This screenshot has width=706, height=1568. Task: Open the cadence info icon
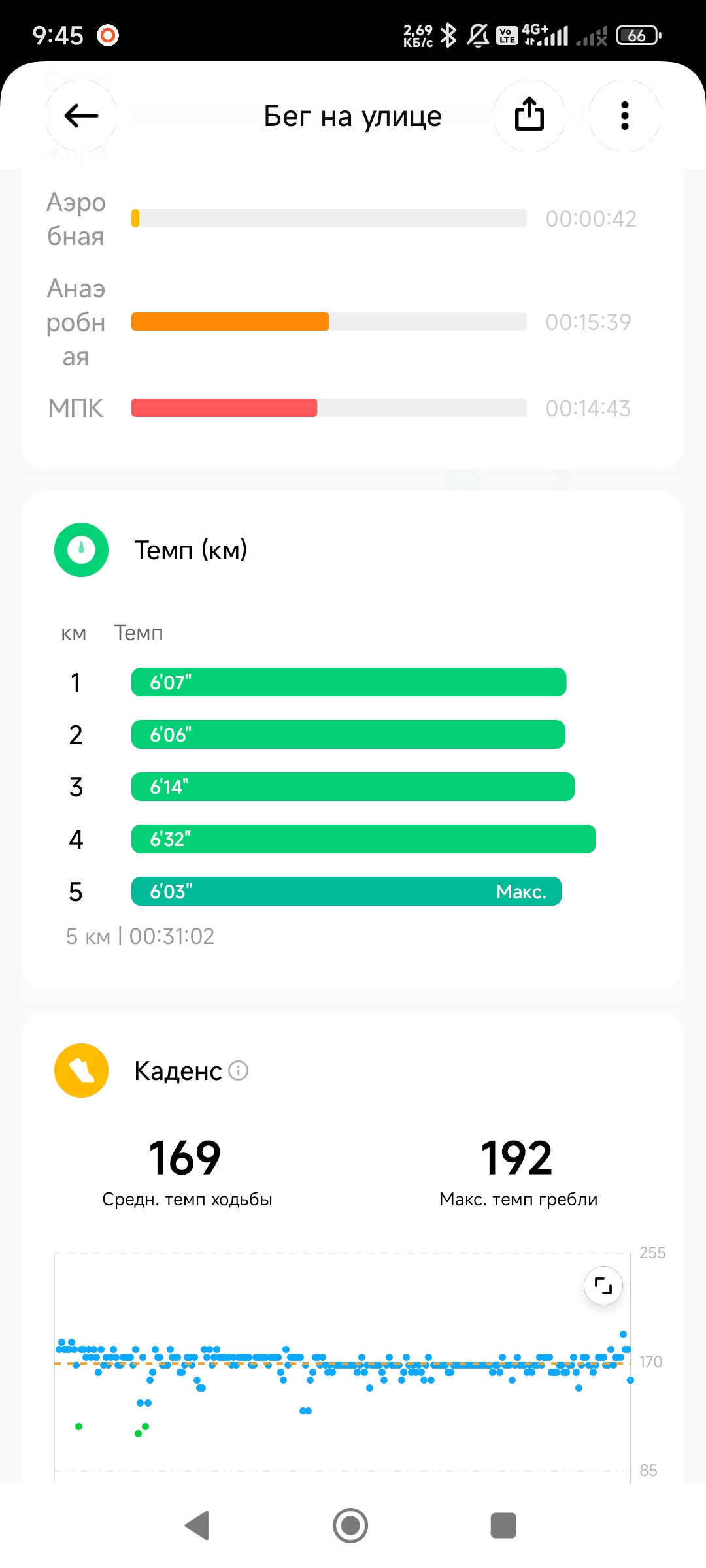239,1071
